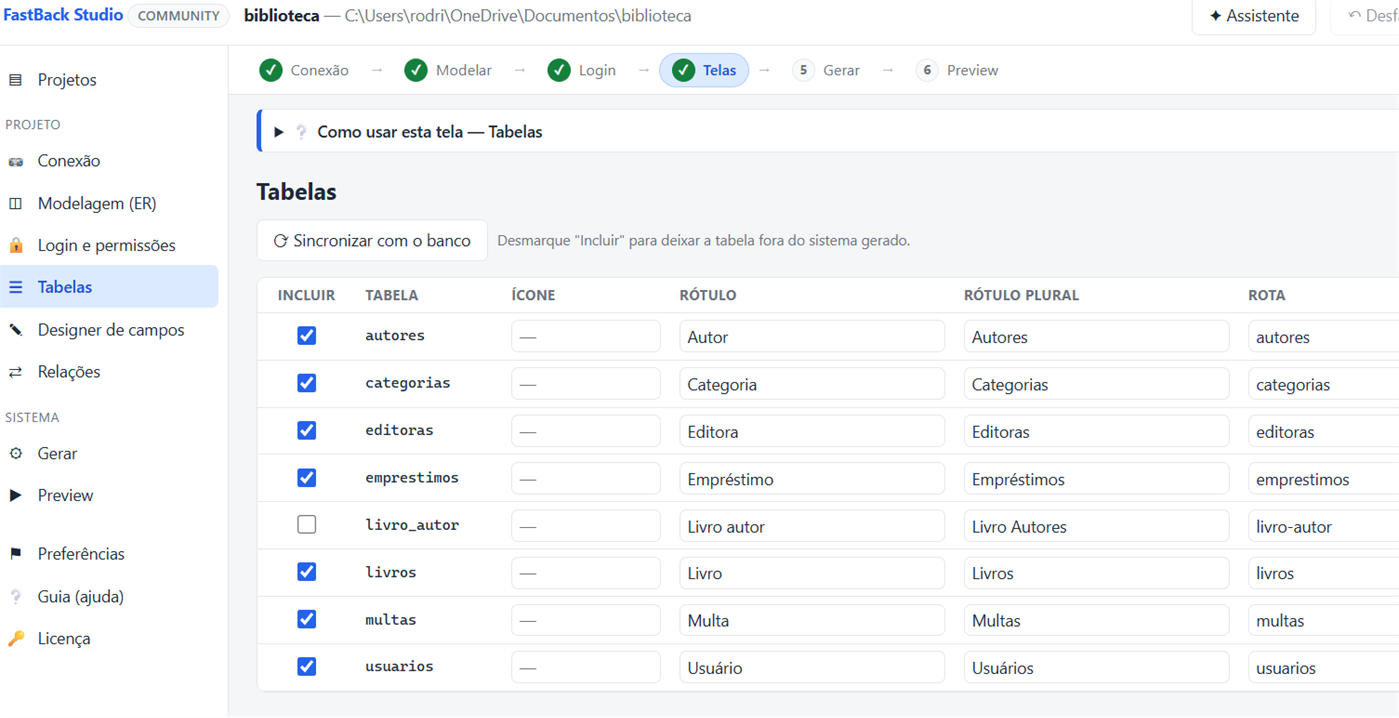The image size is (1399, 718).
Task: Open the ícone picker for emprestimos
Action: click(586, 479)
